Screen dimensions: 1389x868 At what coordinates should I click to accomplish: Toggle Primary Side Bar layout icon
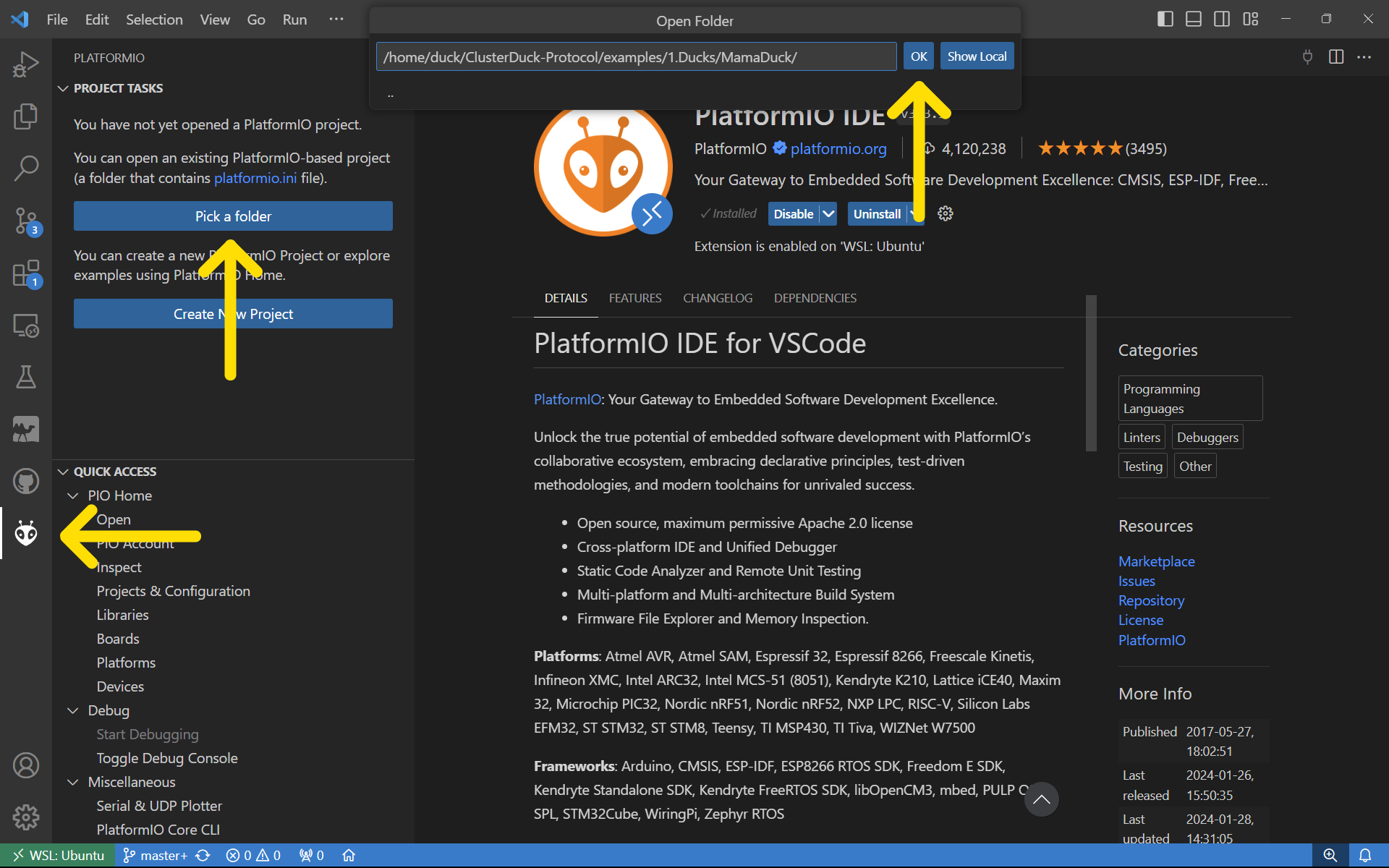click(x=1165, y=19)
